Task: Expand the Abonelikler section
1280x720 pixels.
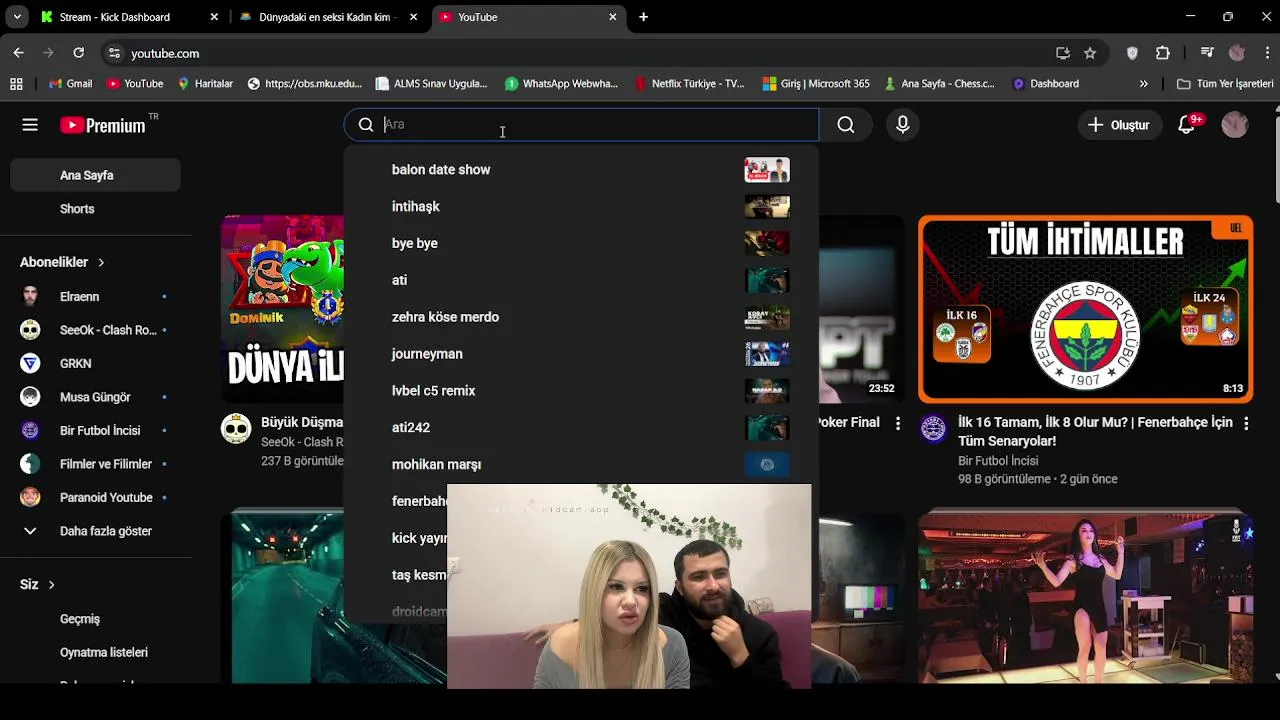Action: pos(62,262)
